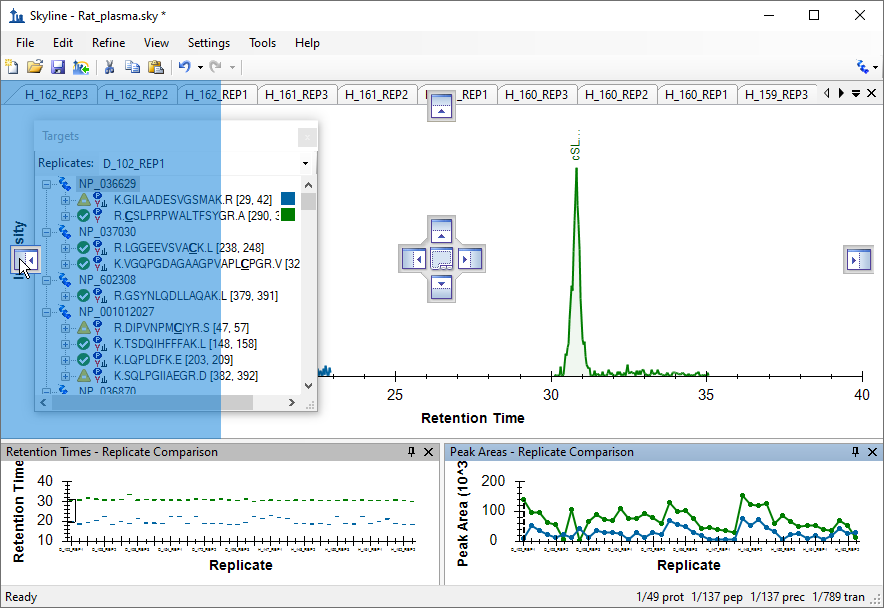Click the New Document toolbar icon

(12, 67)
